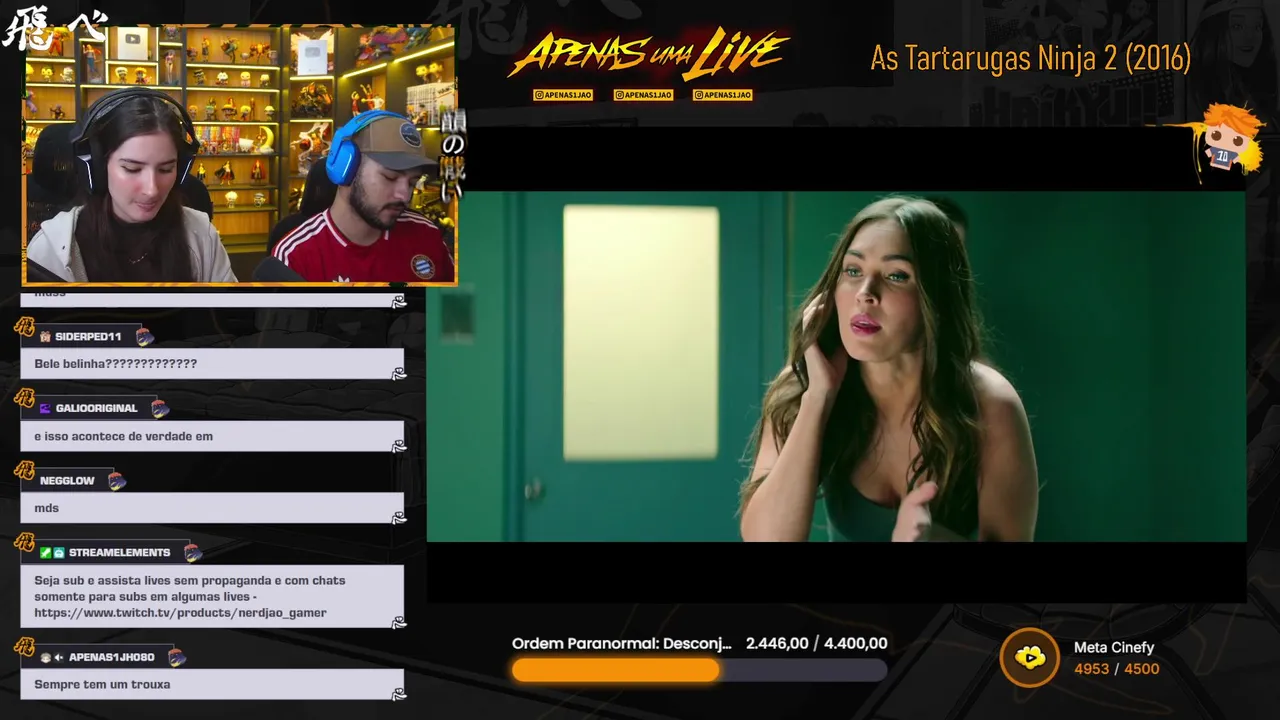Click the orange kanji icon above SIDERPED11
Image resolution: width=1280 pixels, height=720 pixels.
tap(25, 327)
